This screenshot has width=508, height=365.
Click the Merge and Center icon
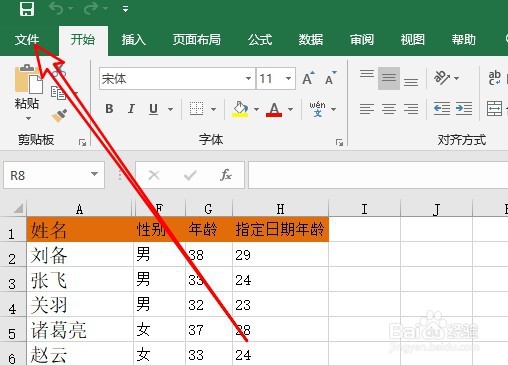494,109
